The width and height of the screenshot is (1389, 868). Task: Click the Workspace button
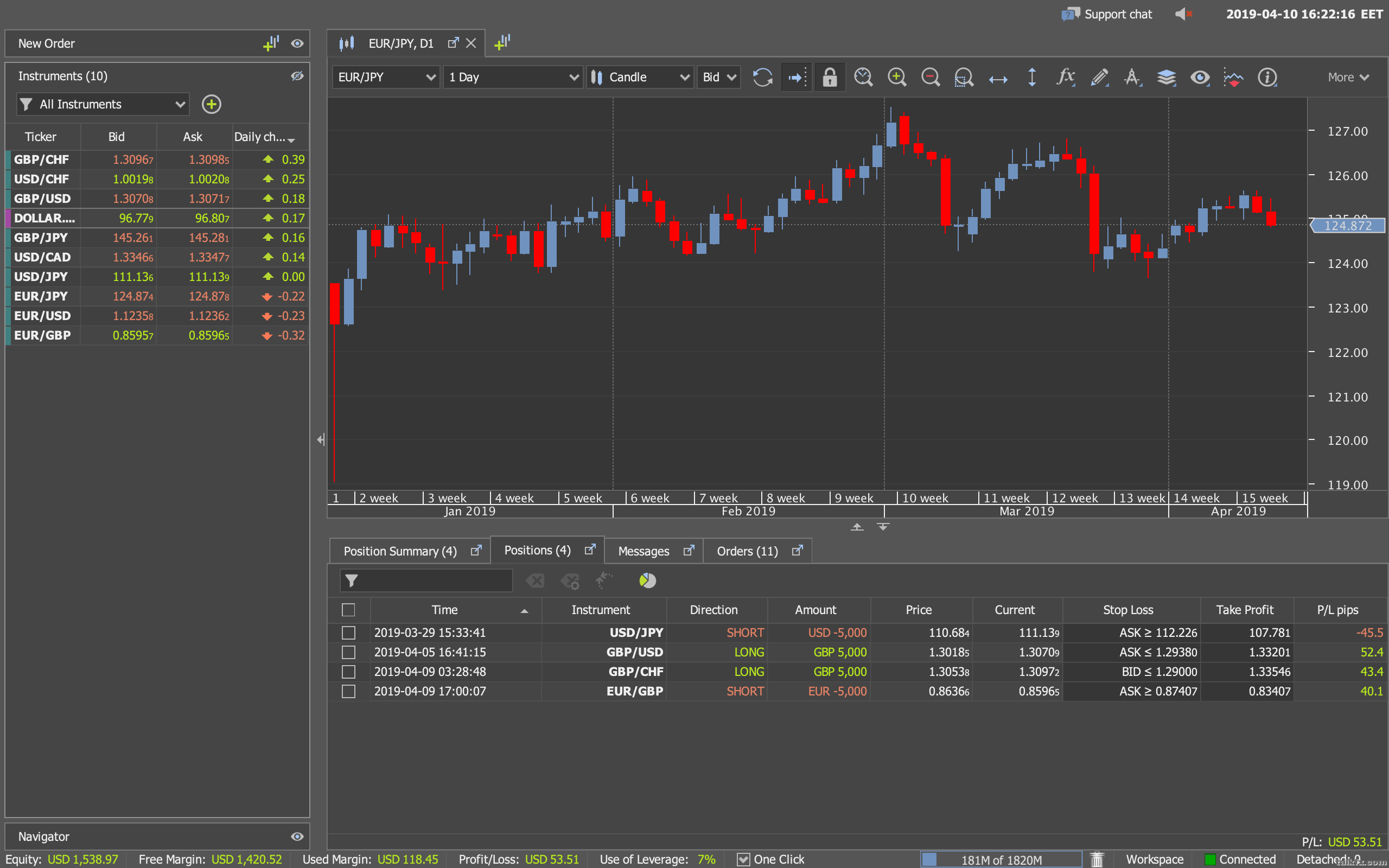pos(1154,859)
